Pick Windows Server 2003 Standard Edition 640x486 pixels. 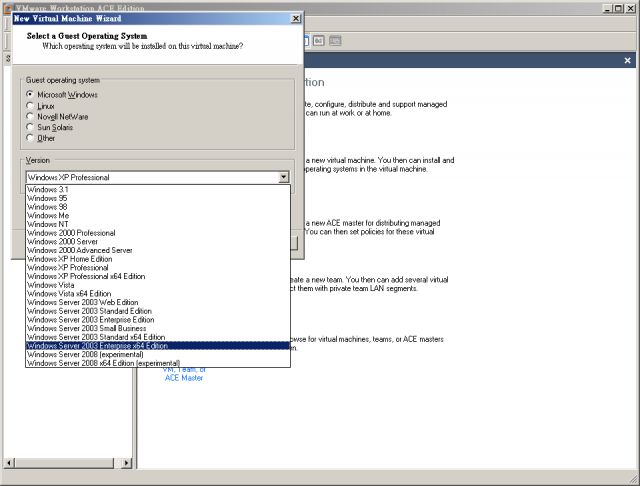(x=158, y=311)
